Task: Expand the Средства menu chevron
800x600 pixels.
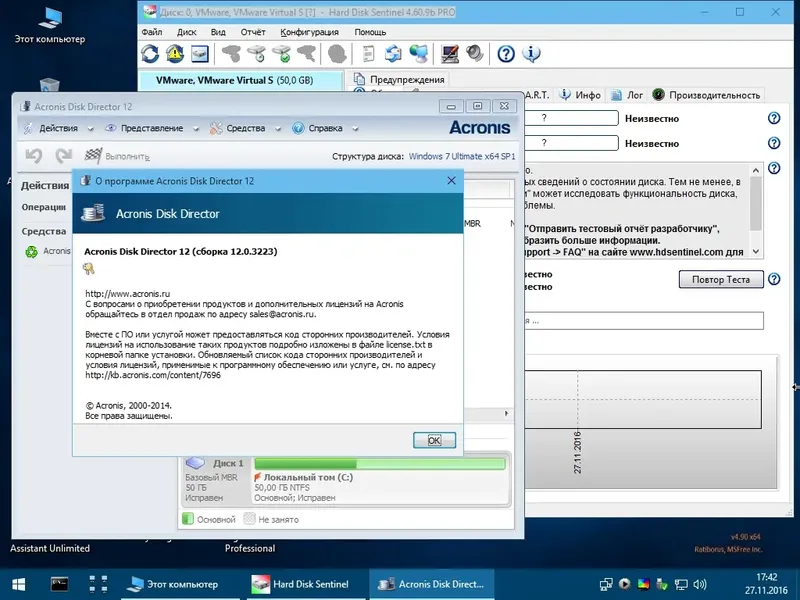Action: tap(277, 128)
